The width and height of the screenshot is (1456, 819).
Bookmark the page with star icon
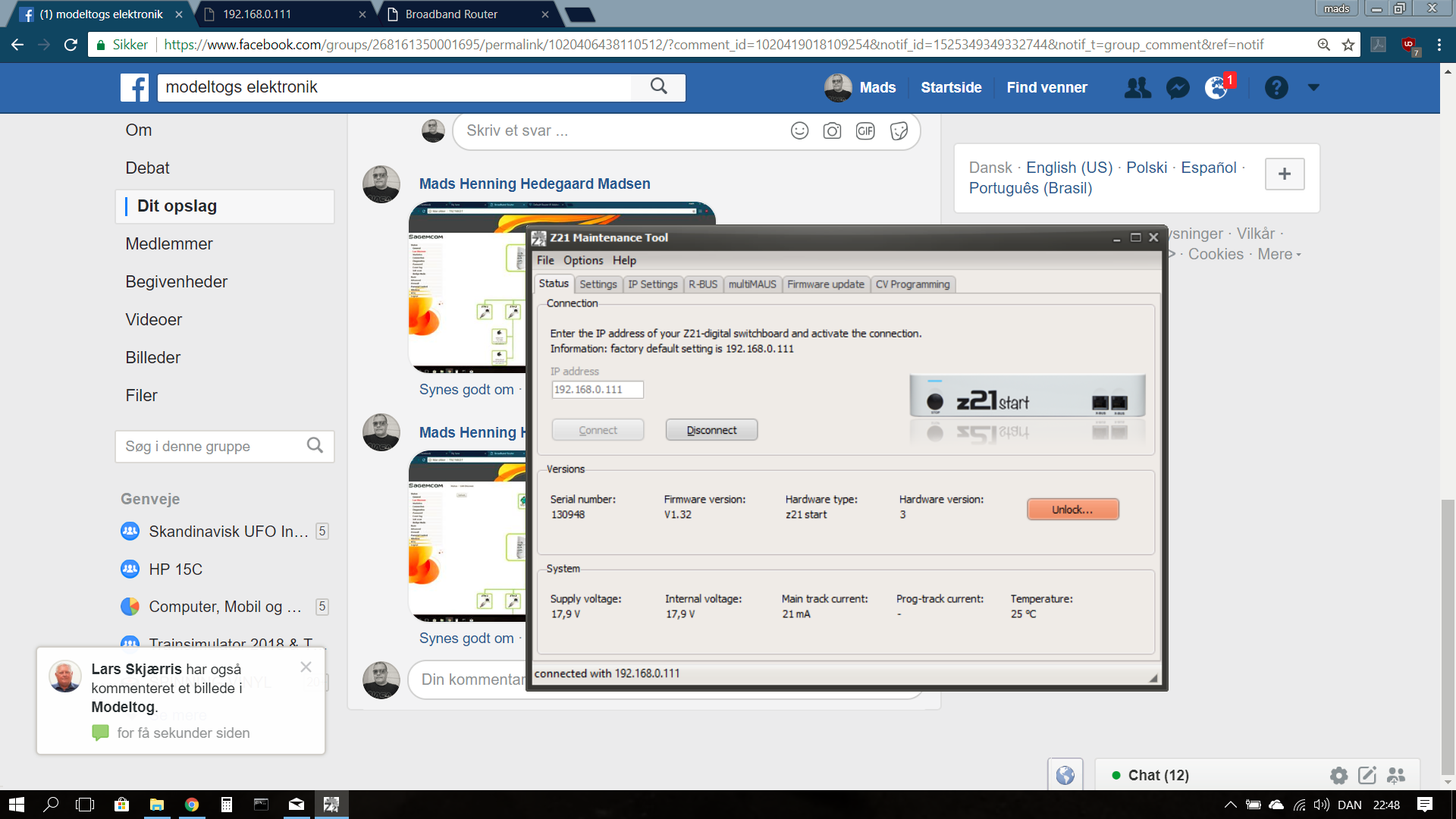1348,45
